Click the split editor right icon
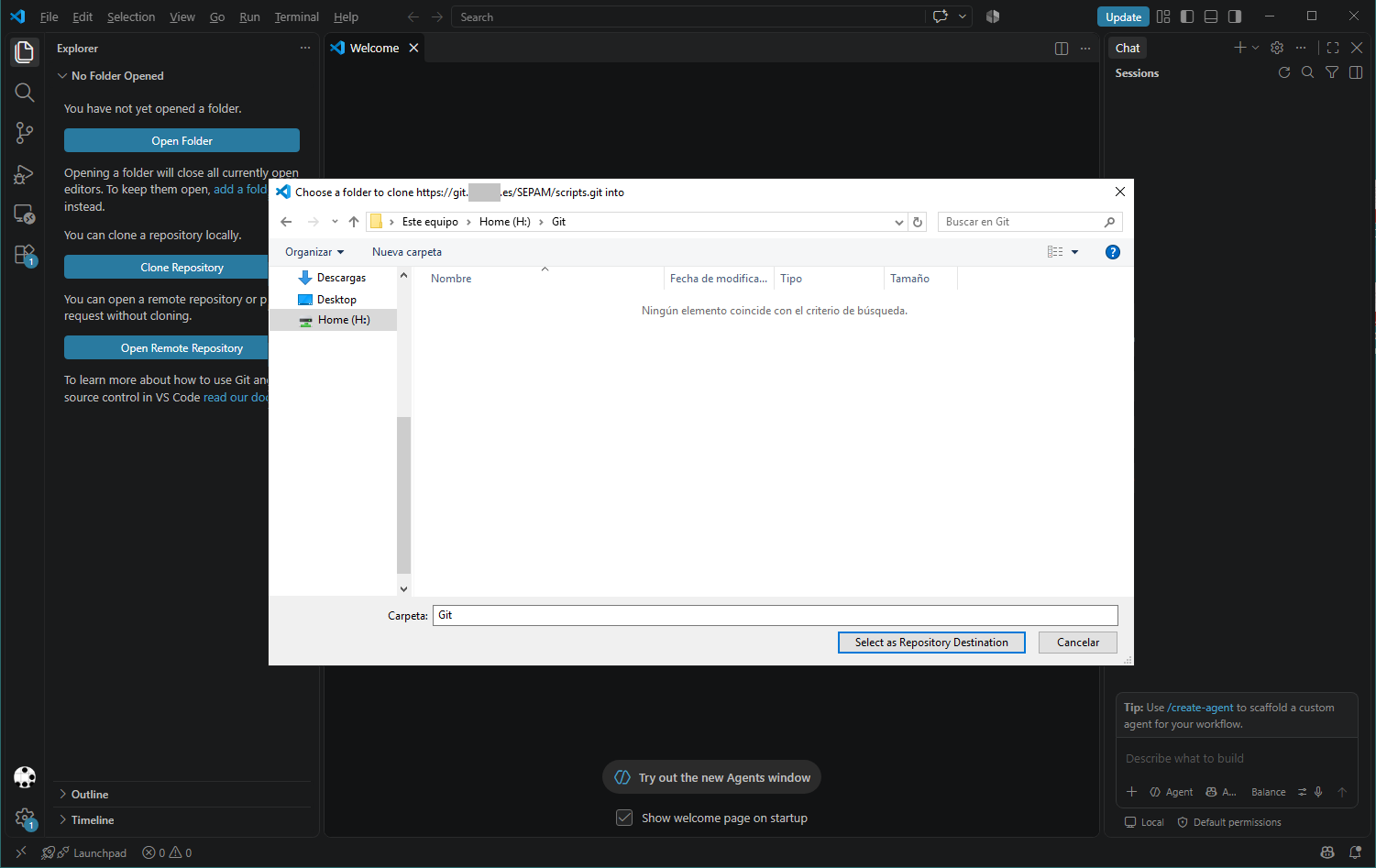1376x868 pixels. coord(1062,49)
